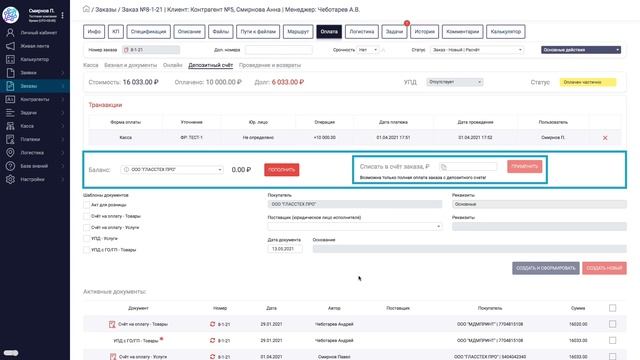This screenshot has height=360, width=640.
Task: Expand the Касса sidebar chevron
Action: [x=63, y=126]
